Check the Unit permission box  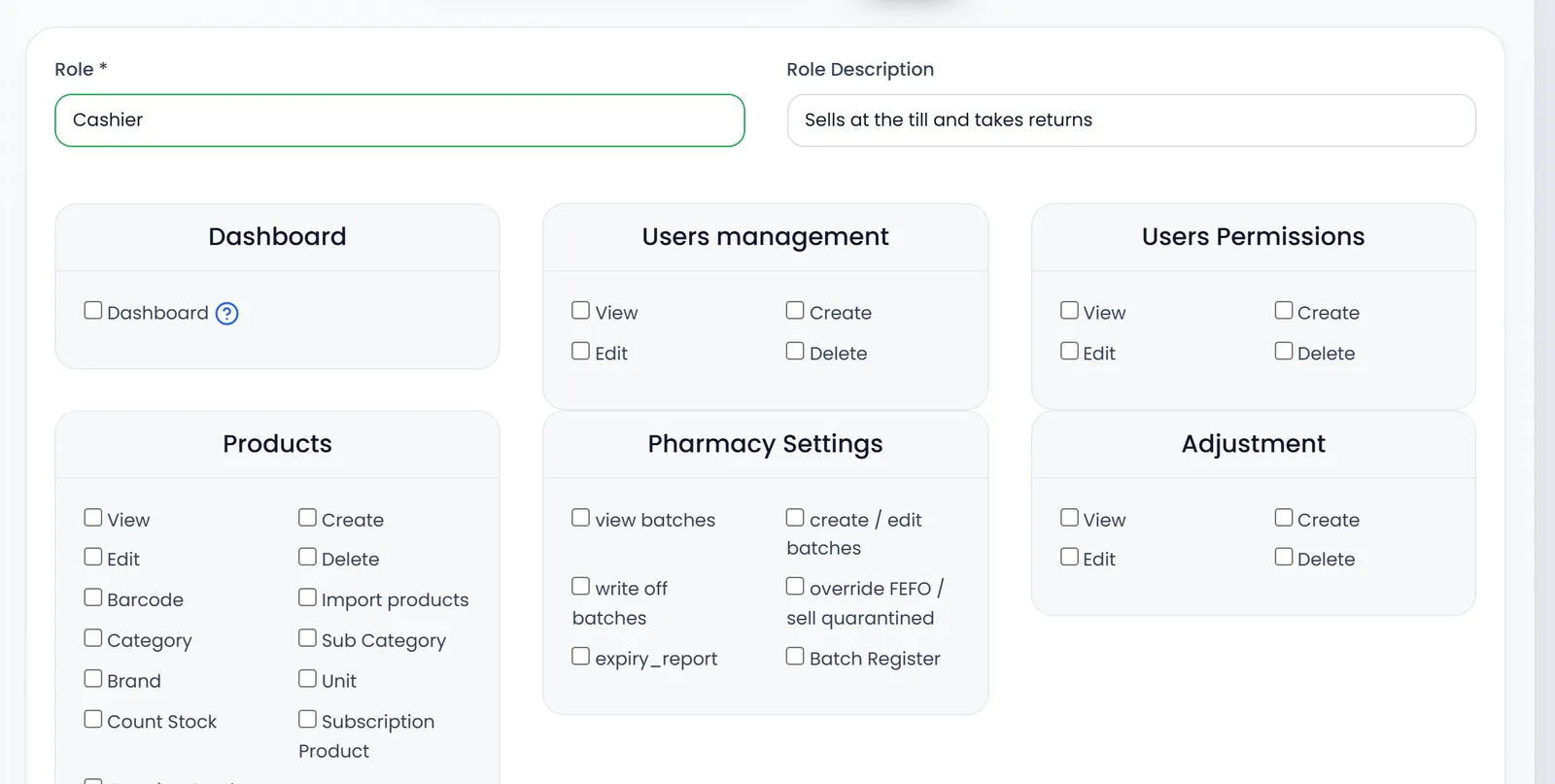tap(307, 679)
